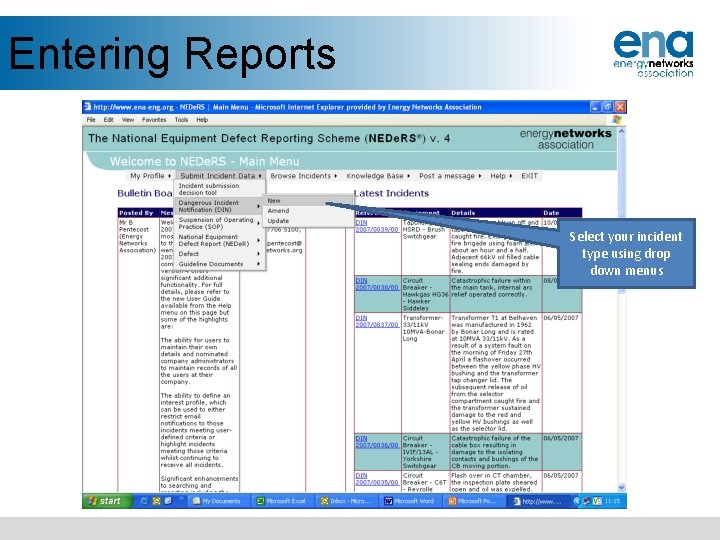
Task: Select New in the DIN submenu
Action: coord(308,201)
